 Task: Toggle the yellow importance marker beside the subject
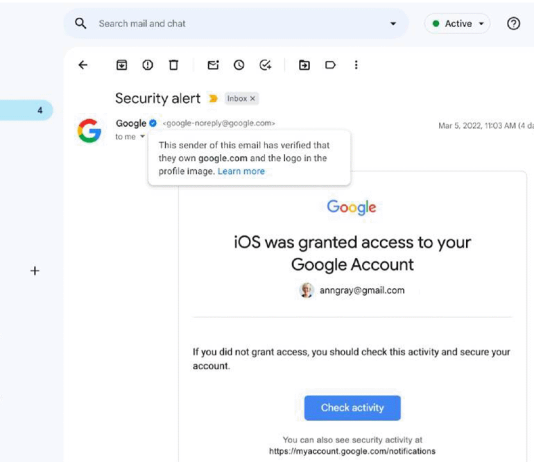pyautogui.click(x=213, y=98)
